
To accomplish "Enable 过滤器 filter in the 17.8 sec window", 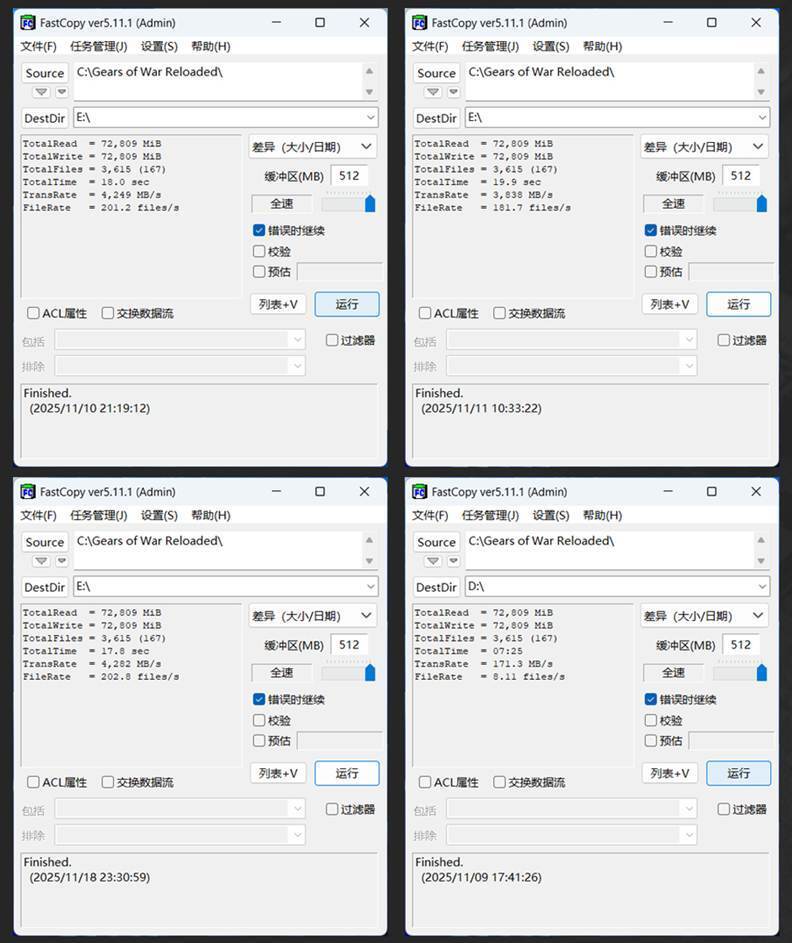I will click(332, 809).
